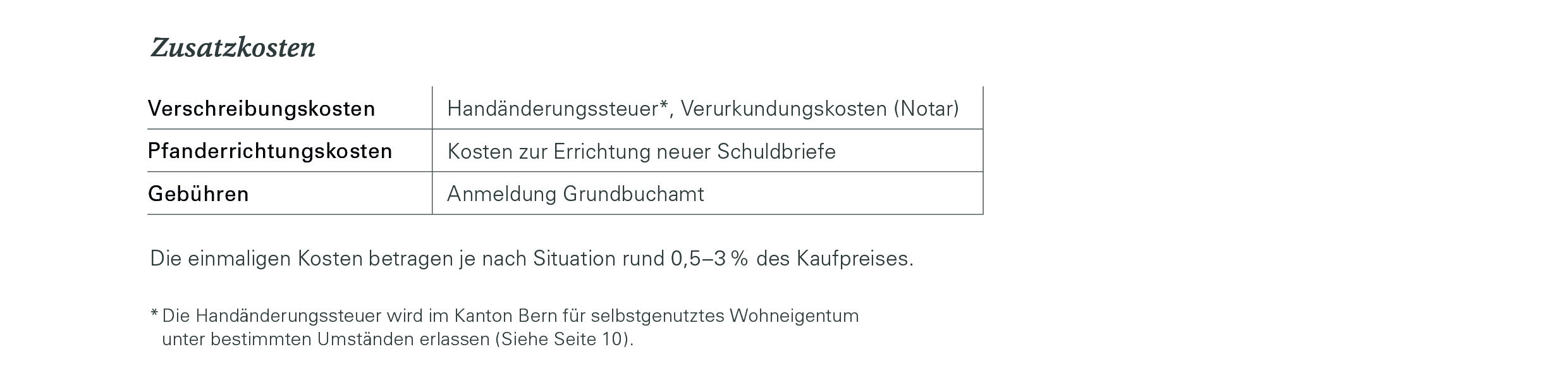
Task: Click the Handänderungssteuer* text in table
Action: click(x=558, y=109)
